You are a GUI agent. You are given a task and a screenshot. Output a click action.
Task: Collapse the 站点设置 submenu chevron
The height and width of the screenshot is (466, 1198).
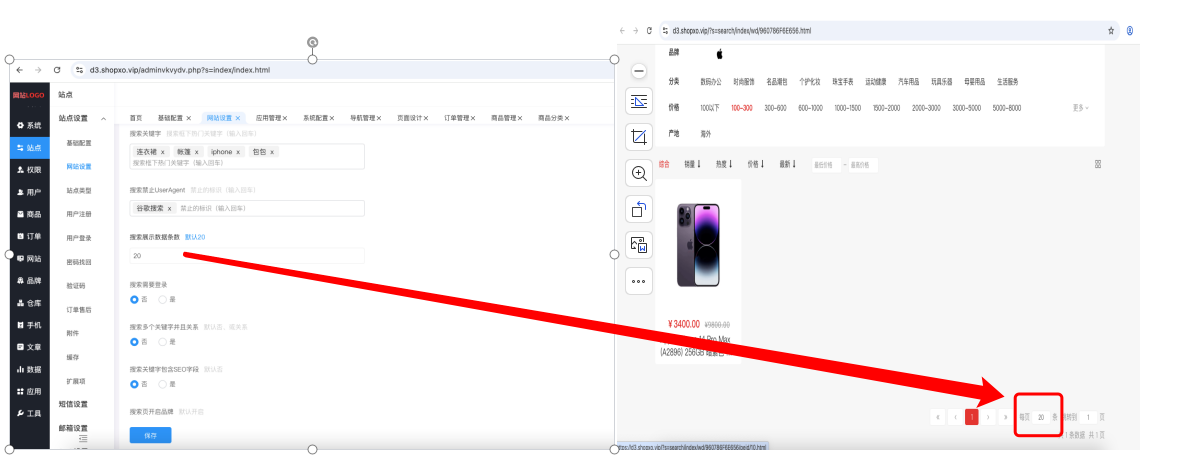tap(103, 118)
